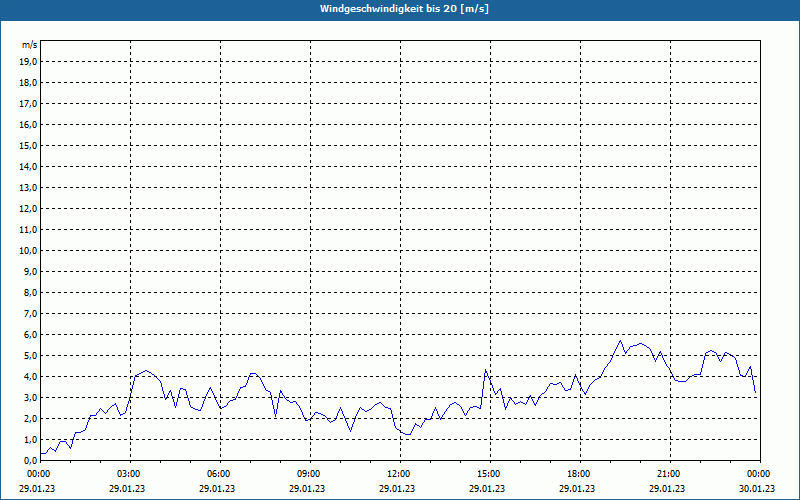Click the wind speed peak near 19:30
Image resolution: width=800 pixels, height=500 pixels.
(x=620, y=341)
